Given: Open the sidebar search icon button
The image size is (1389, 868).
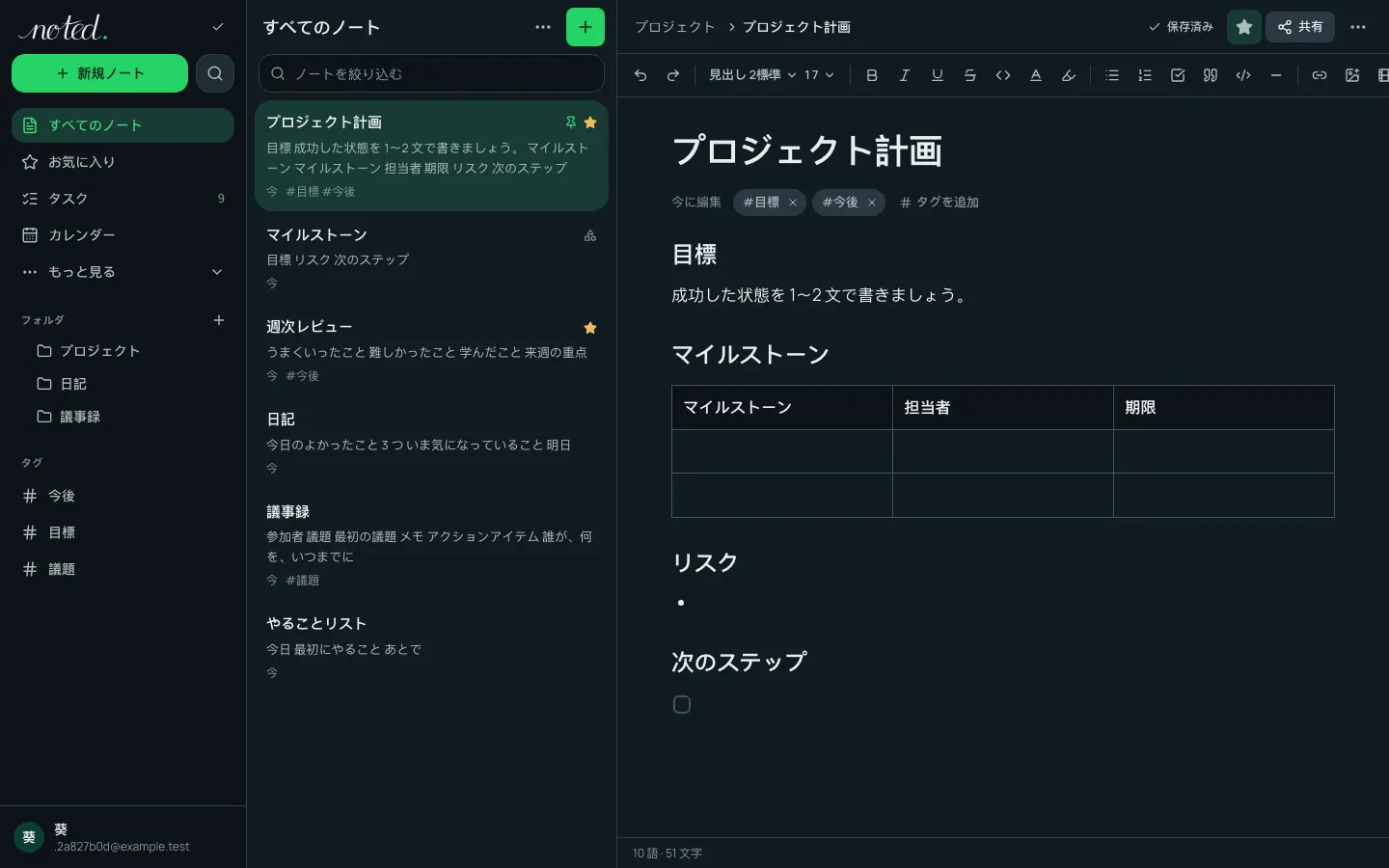Looking at the screenshot, I should coord(215,73).
